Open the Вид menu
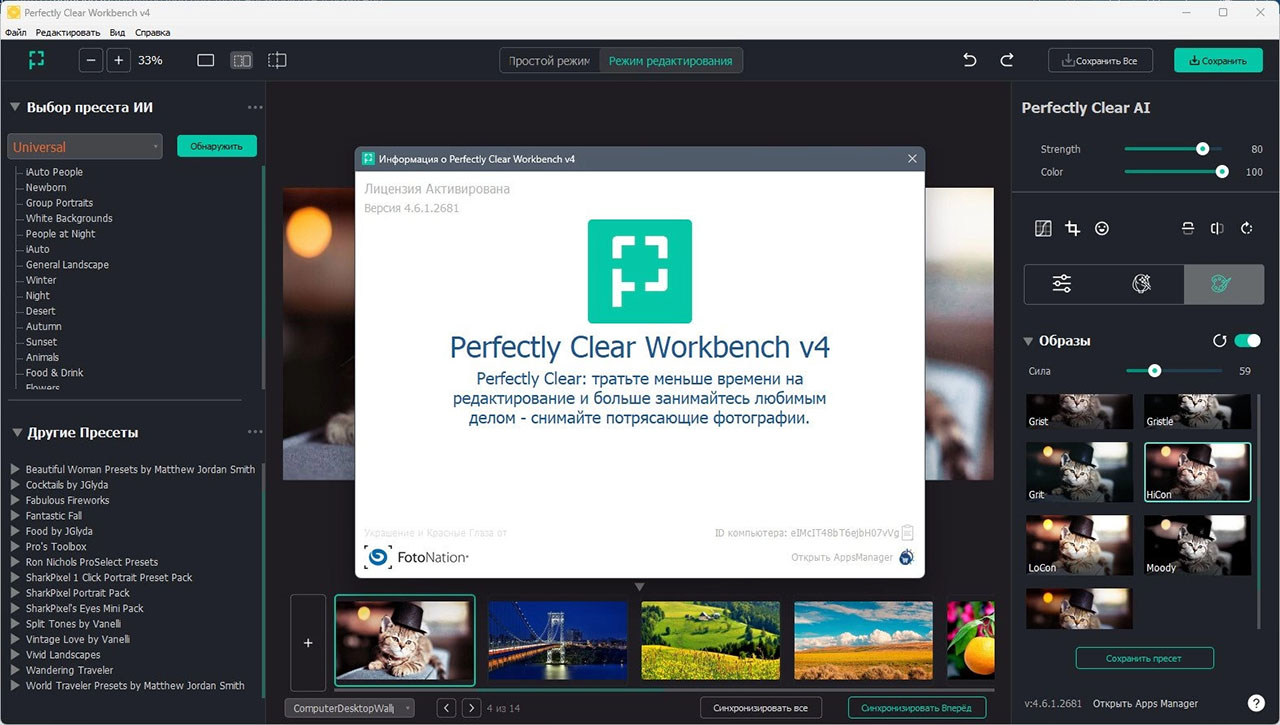The image size is (1280, 725). coord(117,32)
